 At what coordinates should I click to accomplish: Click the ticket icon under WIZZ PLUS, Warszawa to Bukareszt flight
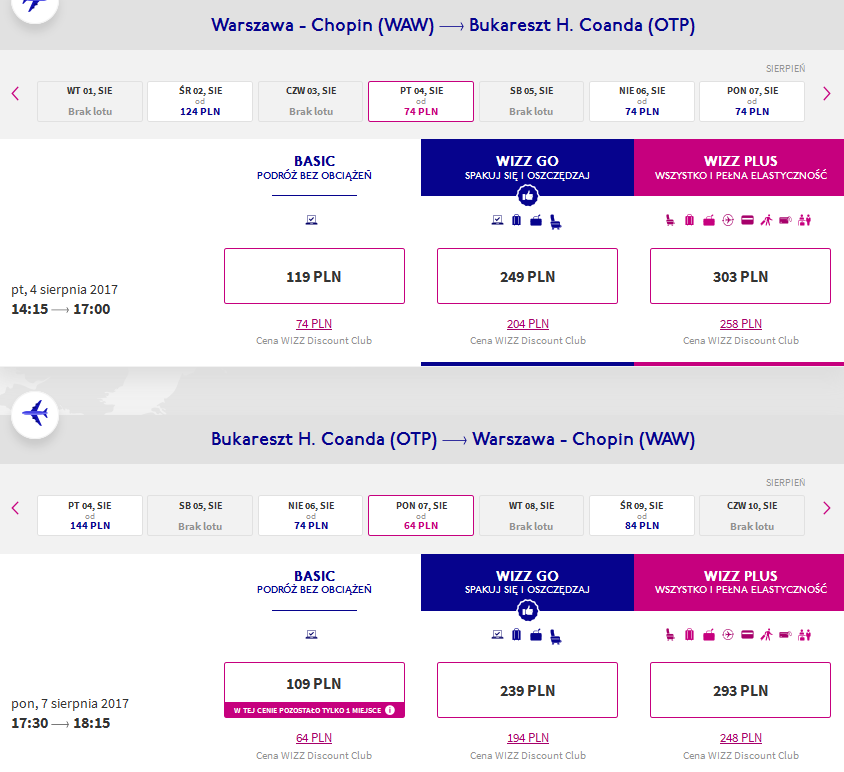click(x=785, y=220)
